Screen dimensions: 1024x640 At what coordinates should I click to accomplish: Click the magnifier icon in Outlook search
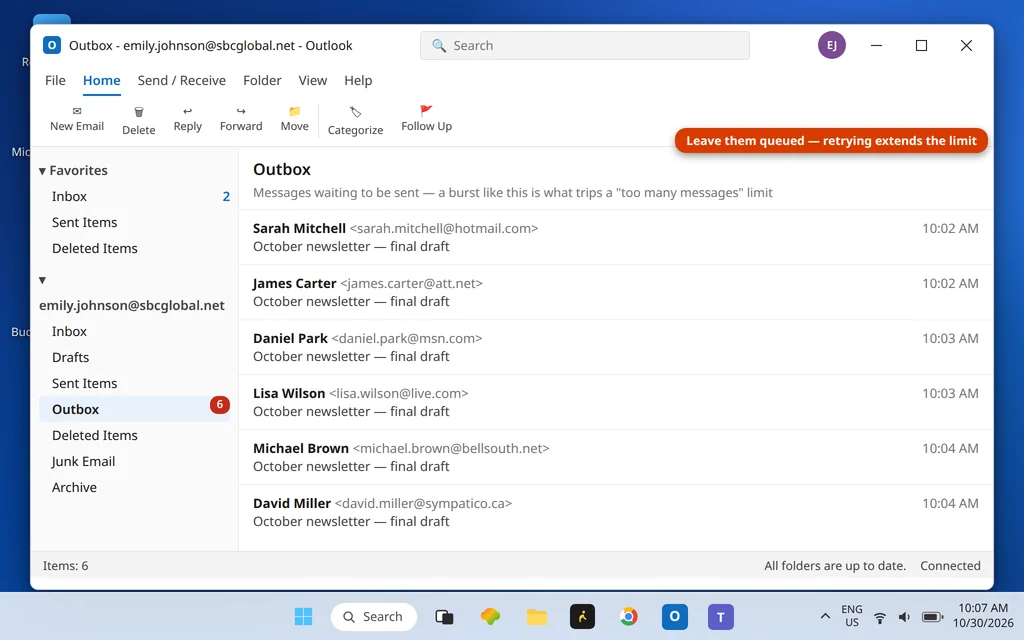click(x=439, y=46)
